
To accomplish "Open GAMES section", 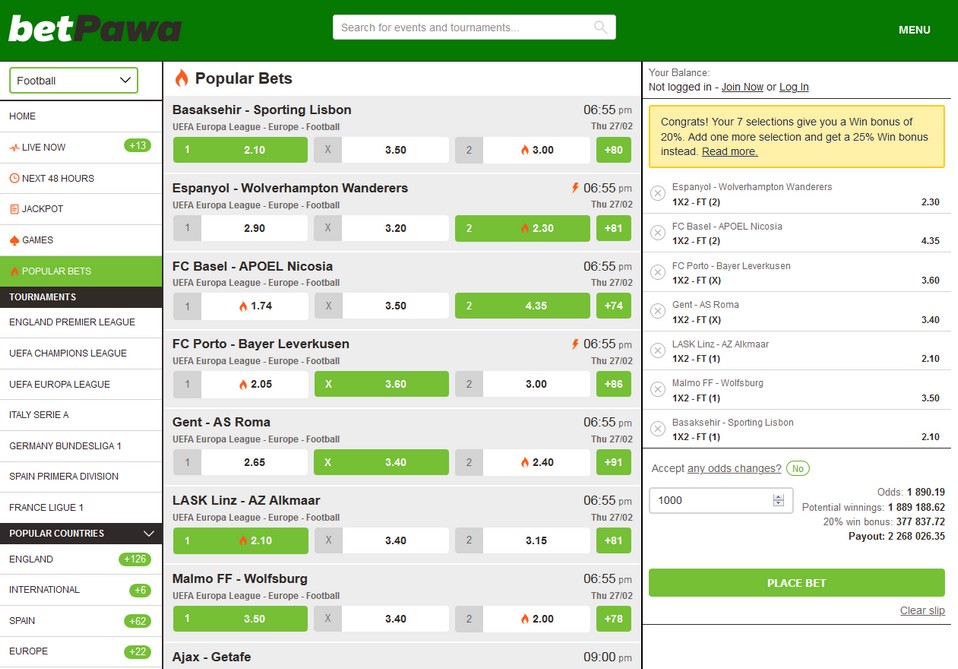I will [81, 240].
